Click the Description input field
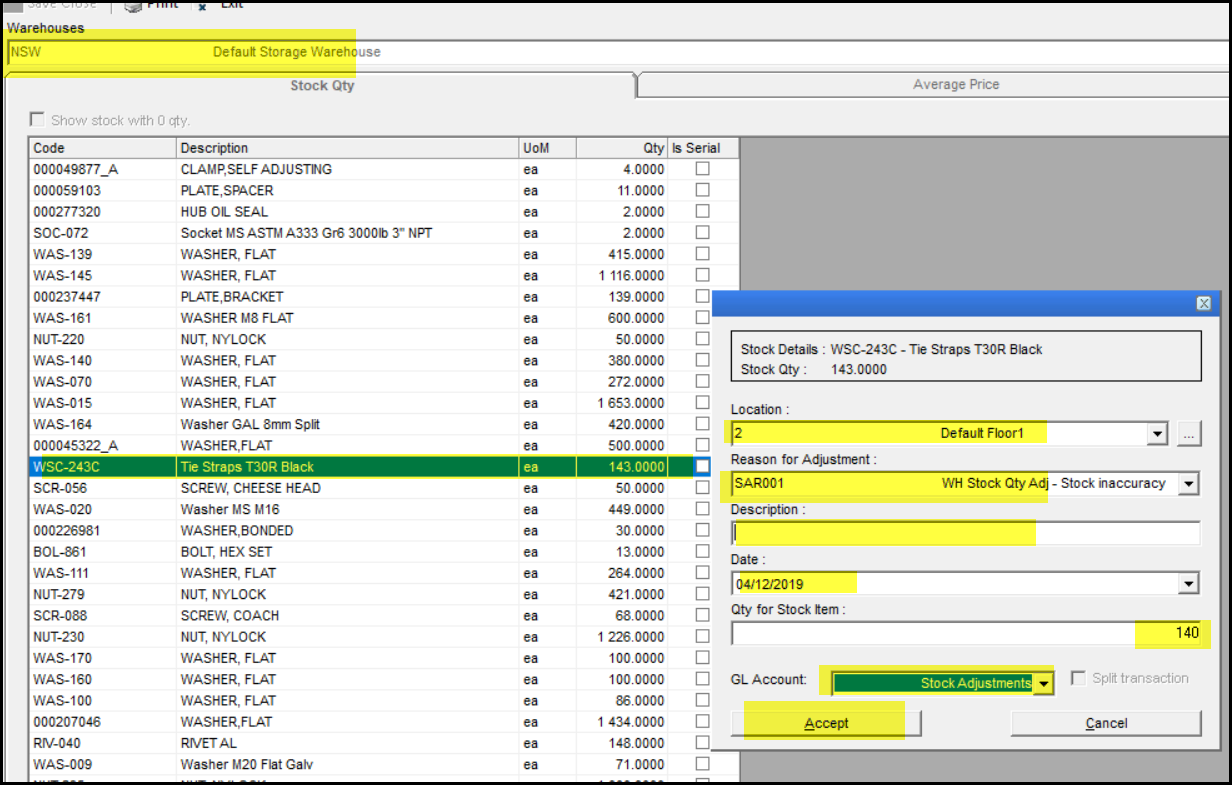 click(x=965, y=534)
